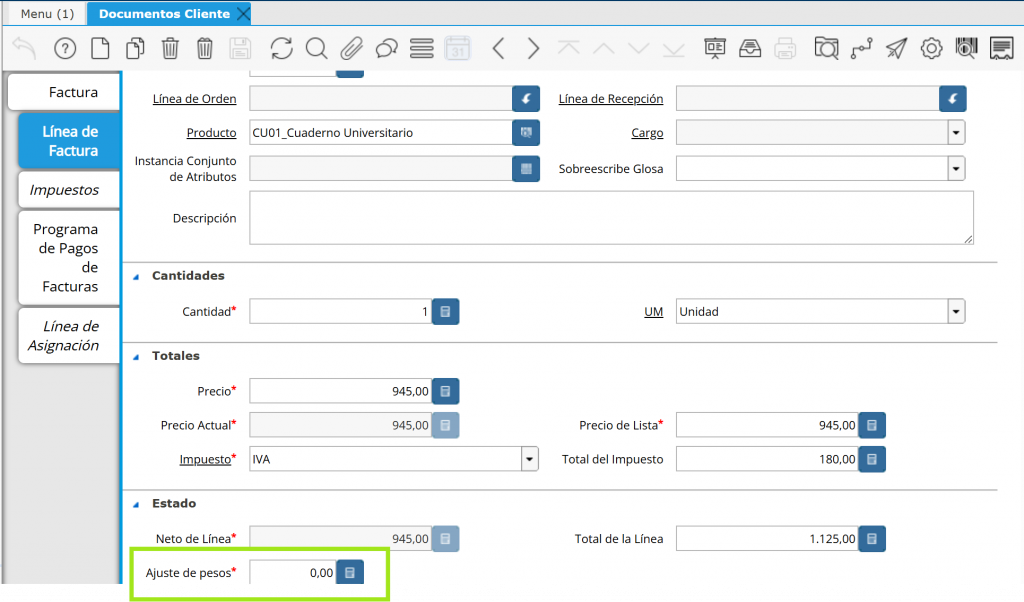Open the Active Workflows icon
The width and height of the screenshot is (1024, 602).
tap(861, 48)
